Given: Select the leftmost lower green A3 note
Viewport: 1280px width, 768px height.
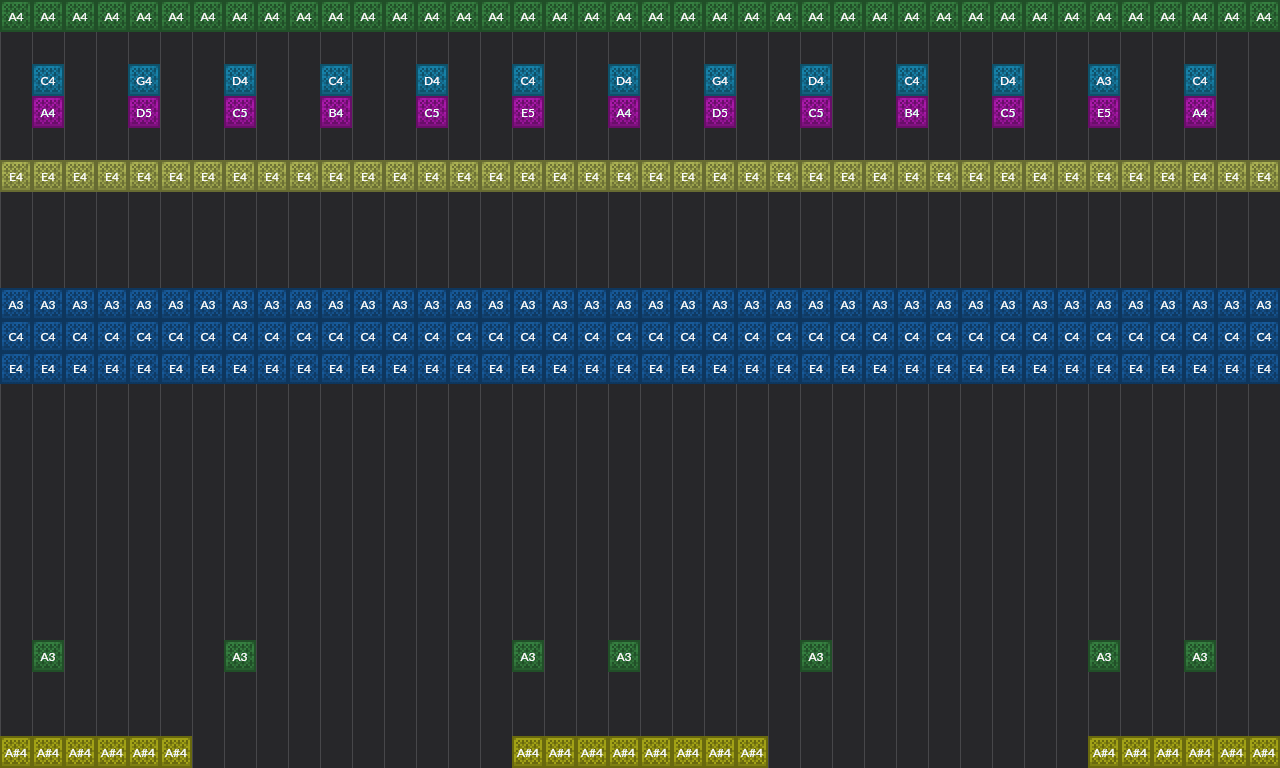Looking at the screenshot, I should pyautogui.click(x=47, y=657).
